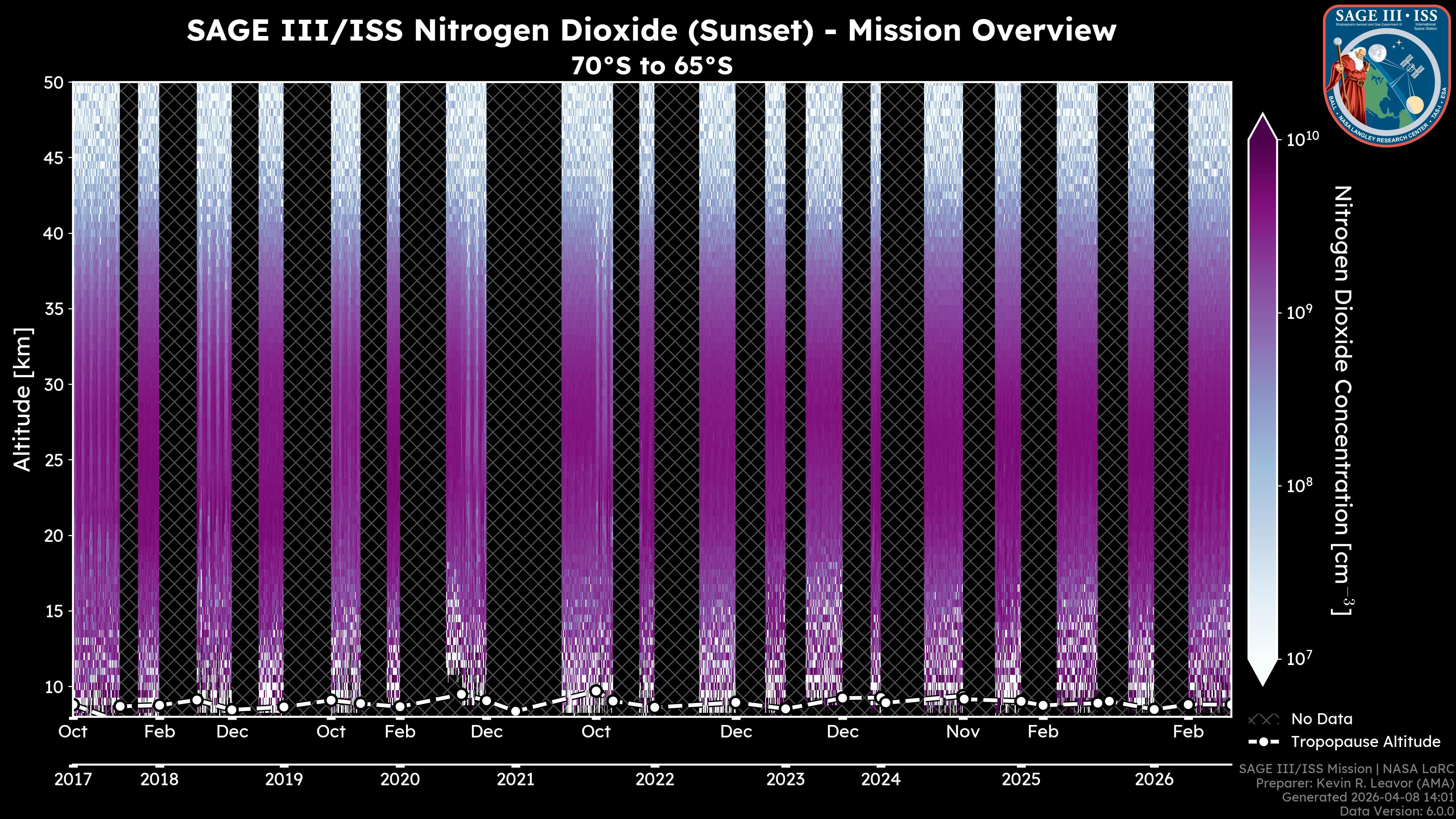Click the Tropopause Altitude legend marker

coord(1263,742)
